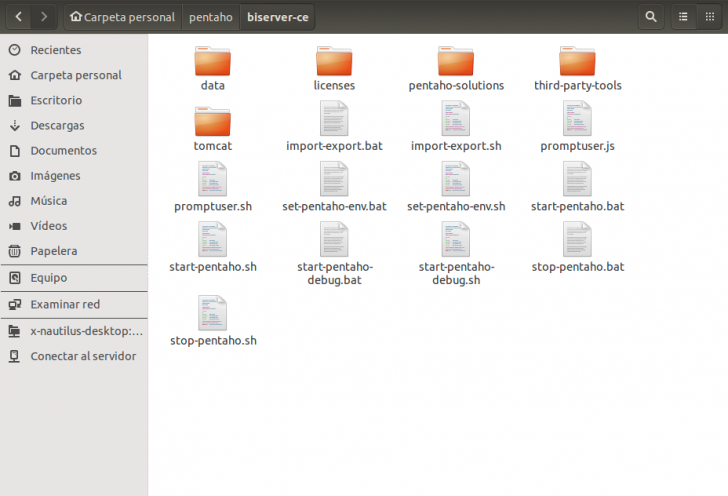Select the start-pentaho.bat file icon
This screenshot has height=496, width=728.
(x=578, y=179)
